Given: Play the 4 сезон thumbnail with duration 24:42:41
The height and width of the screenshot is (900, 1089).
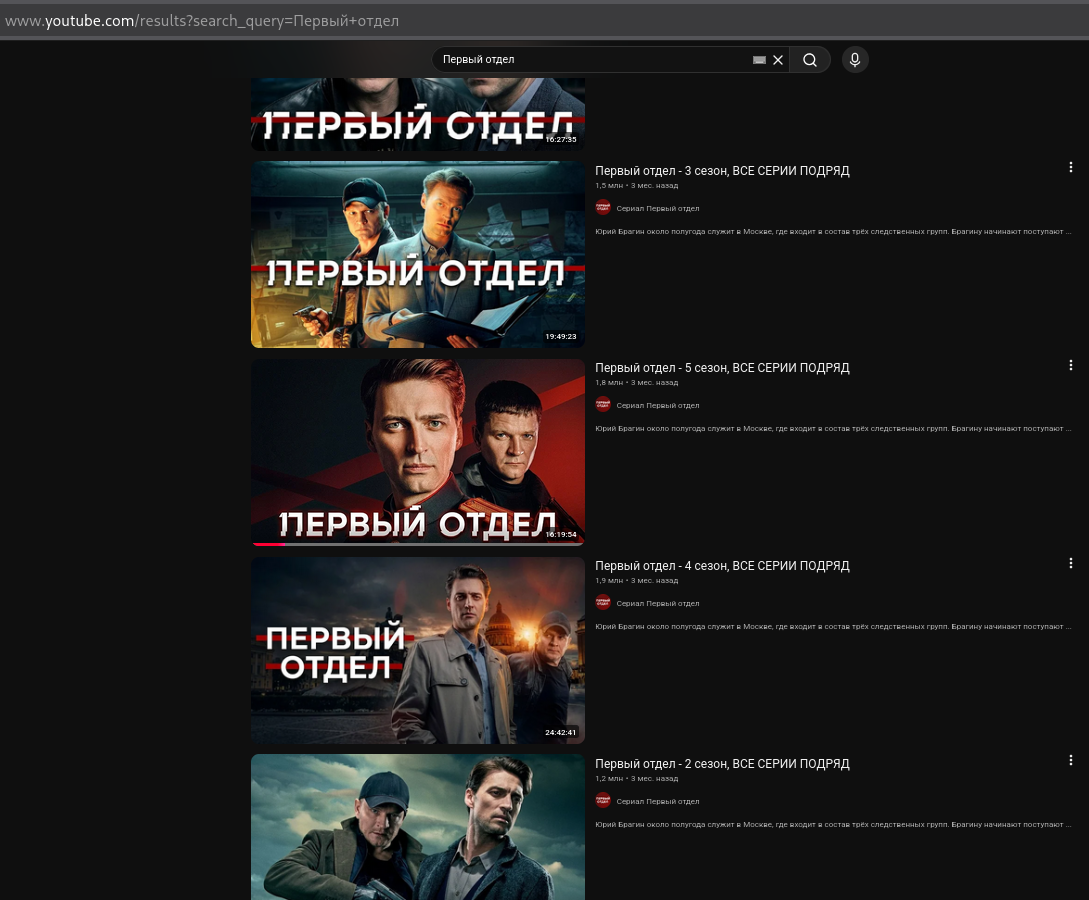Looking at the screenshot, I should coord(417,650).
